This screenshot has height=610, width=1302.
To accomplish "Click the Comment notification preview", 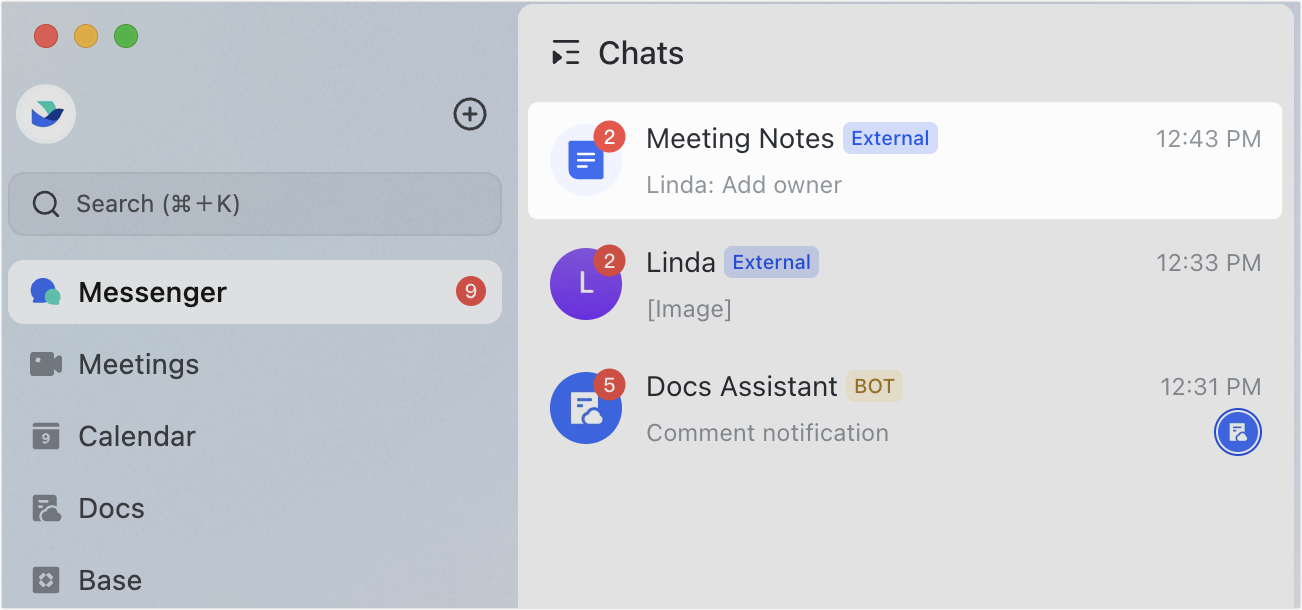I will pos(767,433).
